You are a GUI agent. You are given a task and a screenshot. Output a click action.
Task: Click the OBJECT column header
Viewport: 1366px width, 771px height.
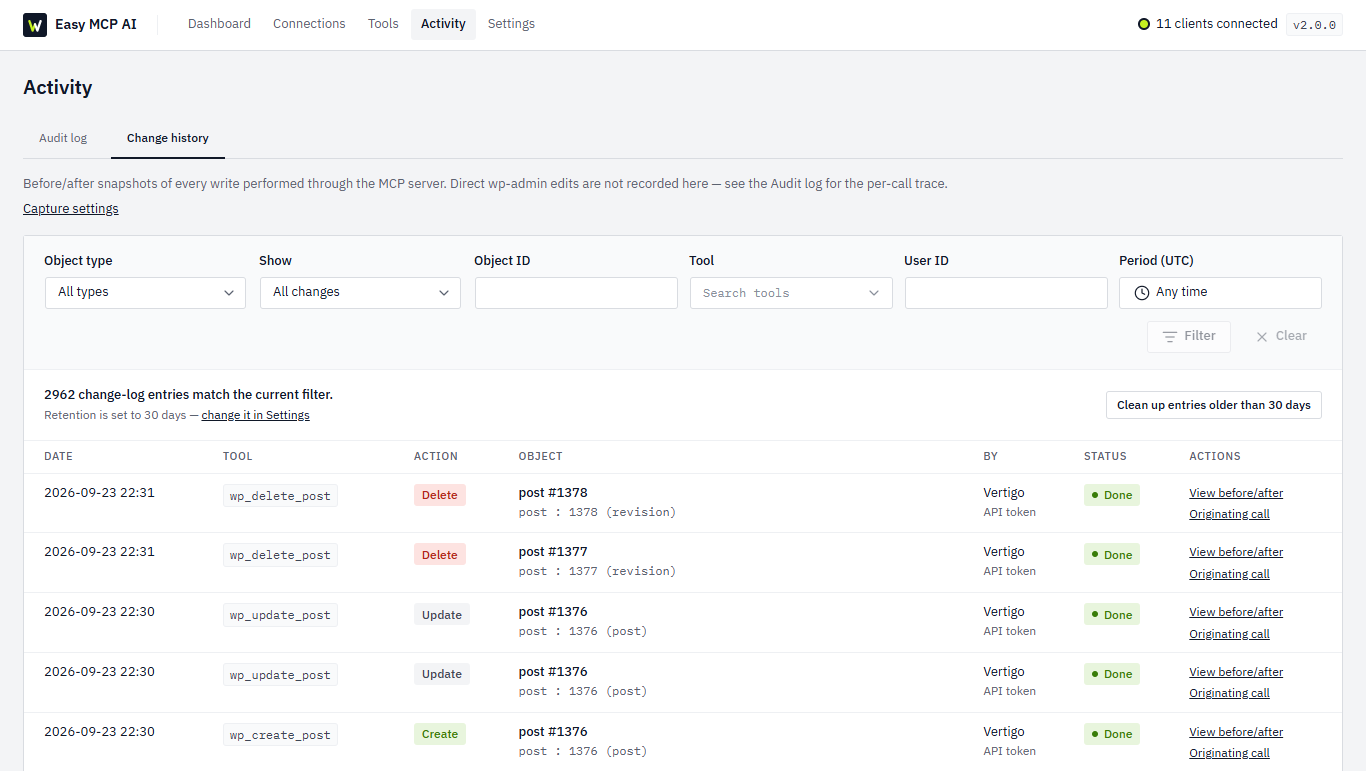pos(541,456)
